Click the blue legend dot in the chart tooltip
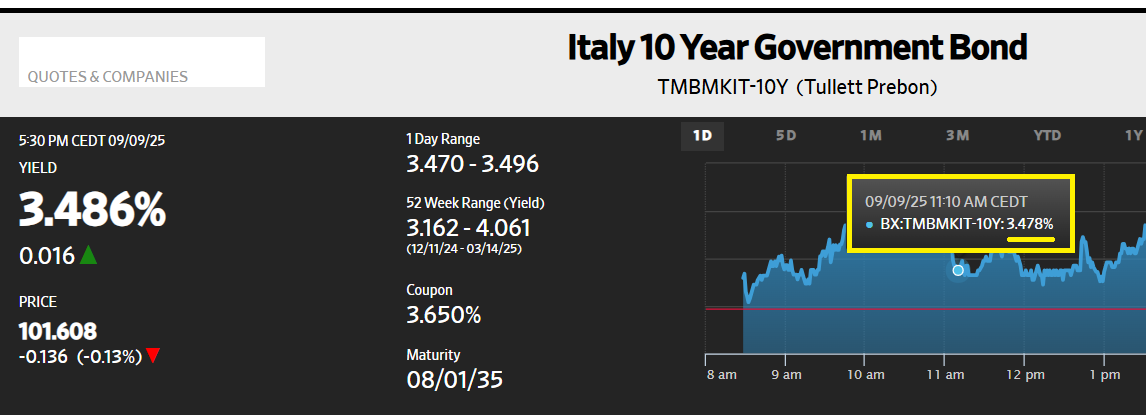The image size is (1146, 415). click(x=869, y=225)
